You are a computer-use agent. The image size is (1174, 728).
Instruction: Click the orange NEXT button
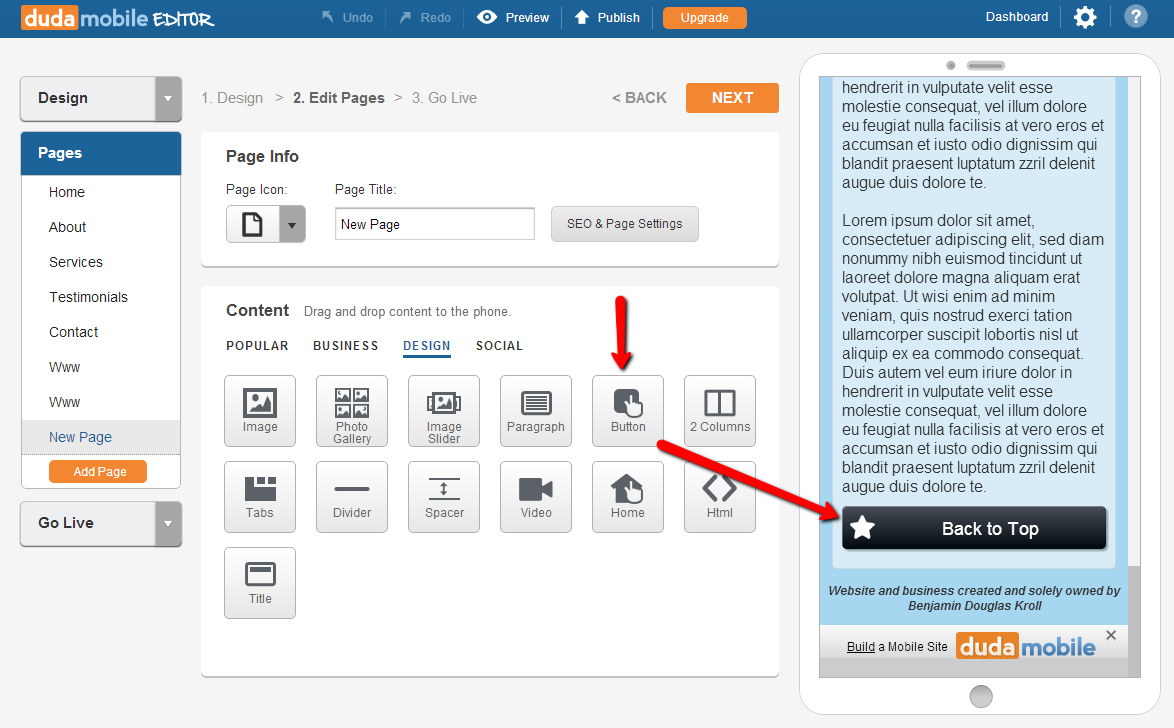732,98
